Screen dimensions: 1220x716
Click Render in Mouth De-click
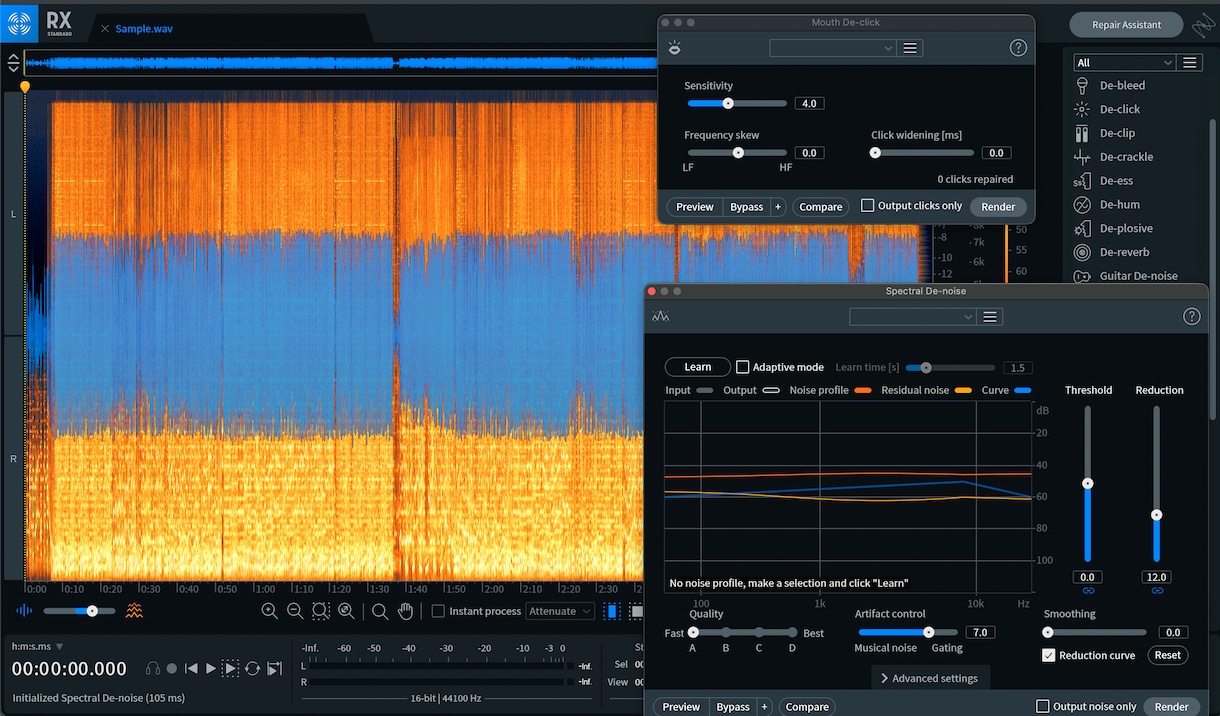pos(998,207)
